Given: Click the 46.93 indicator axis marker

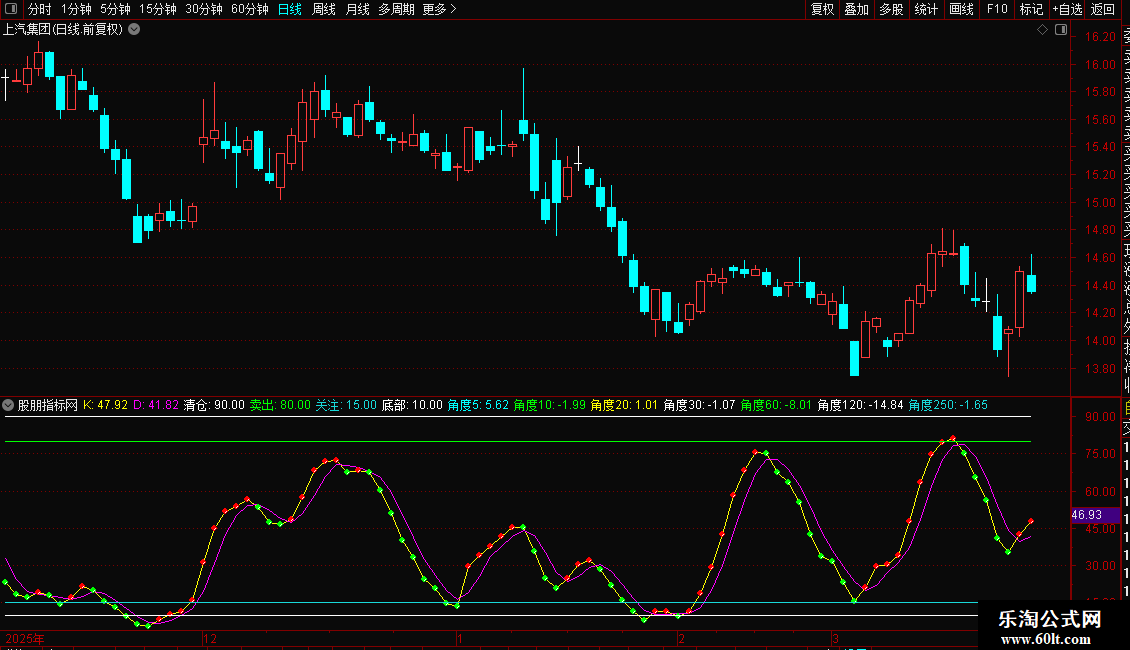Looking at the screenshot, I should [1095, 515].
